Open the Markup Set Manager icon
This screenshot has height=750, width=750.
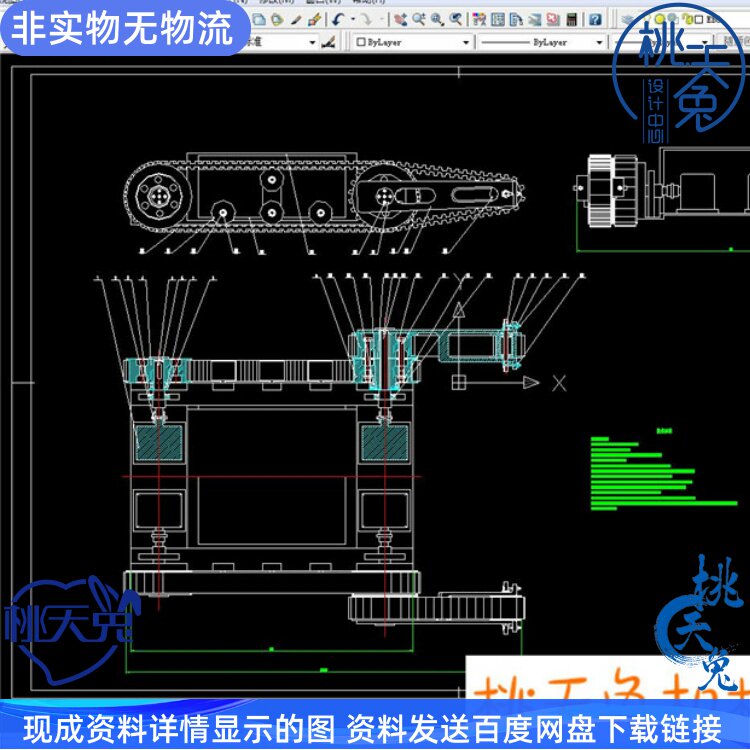[553, 20]
